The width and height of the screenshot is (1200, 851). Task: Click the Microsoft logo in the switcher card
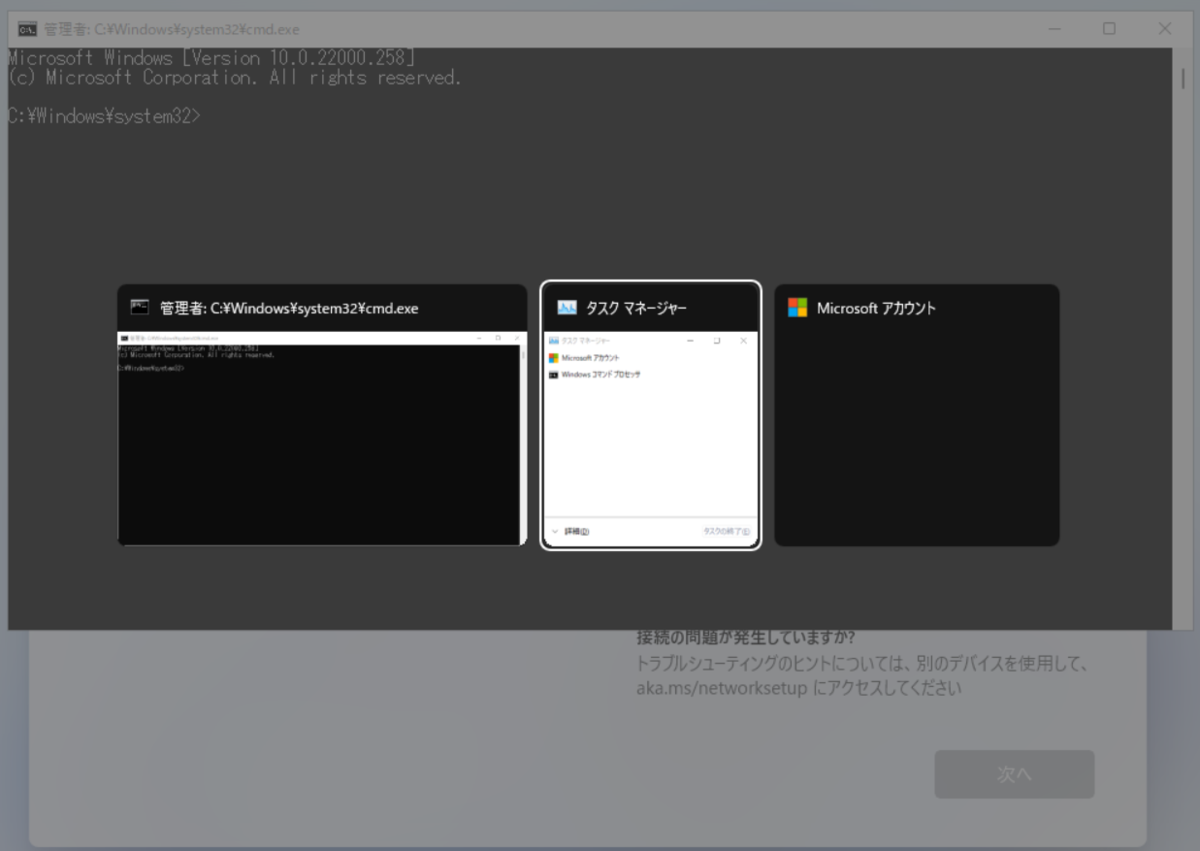(x=797, y=308)
